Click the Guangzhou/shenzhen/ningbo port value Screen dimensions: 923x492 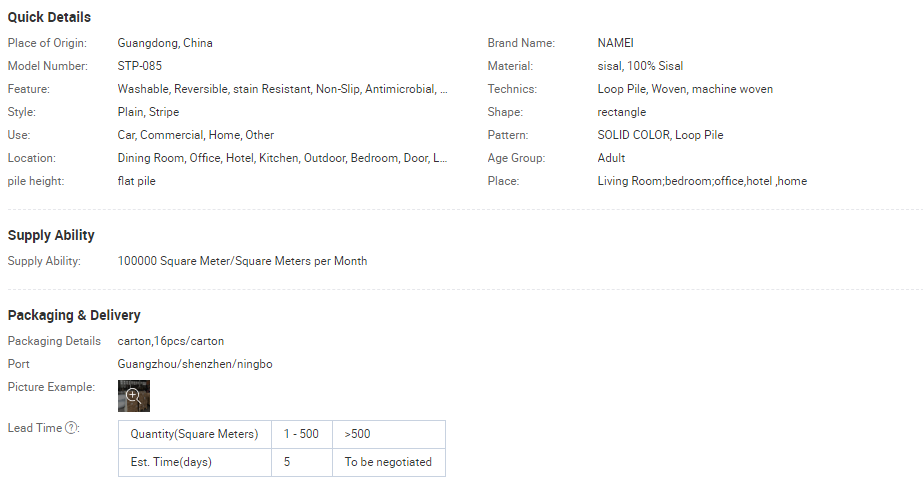click(x=195, y=364)
